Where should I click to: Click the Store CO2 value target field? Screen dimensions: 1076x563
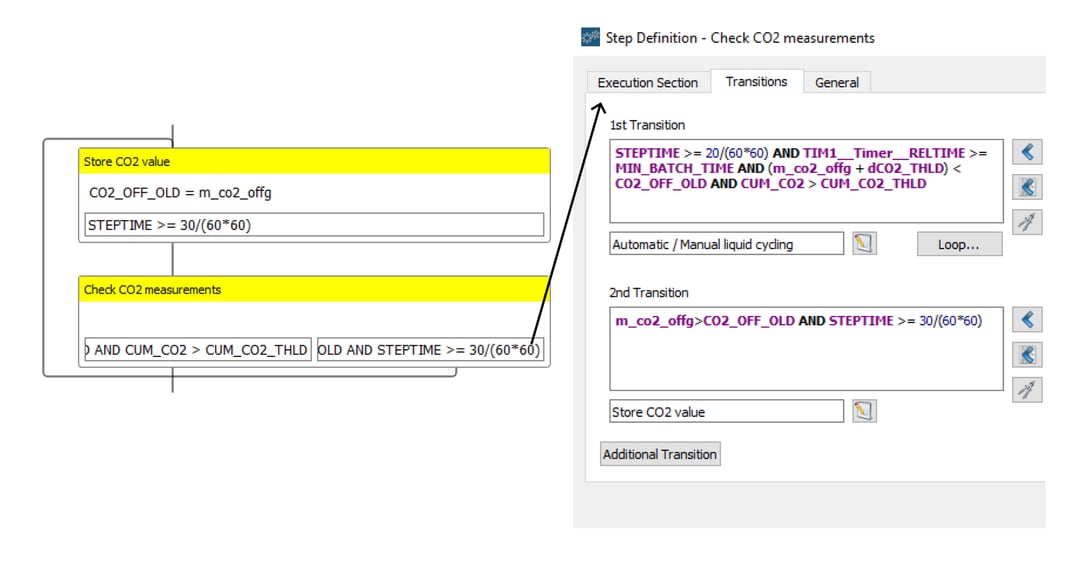pyautogui.click(x=726, y=411)
